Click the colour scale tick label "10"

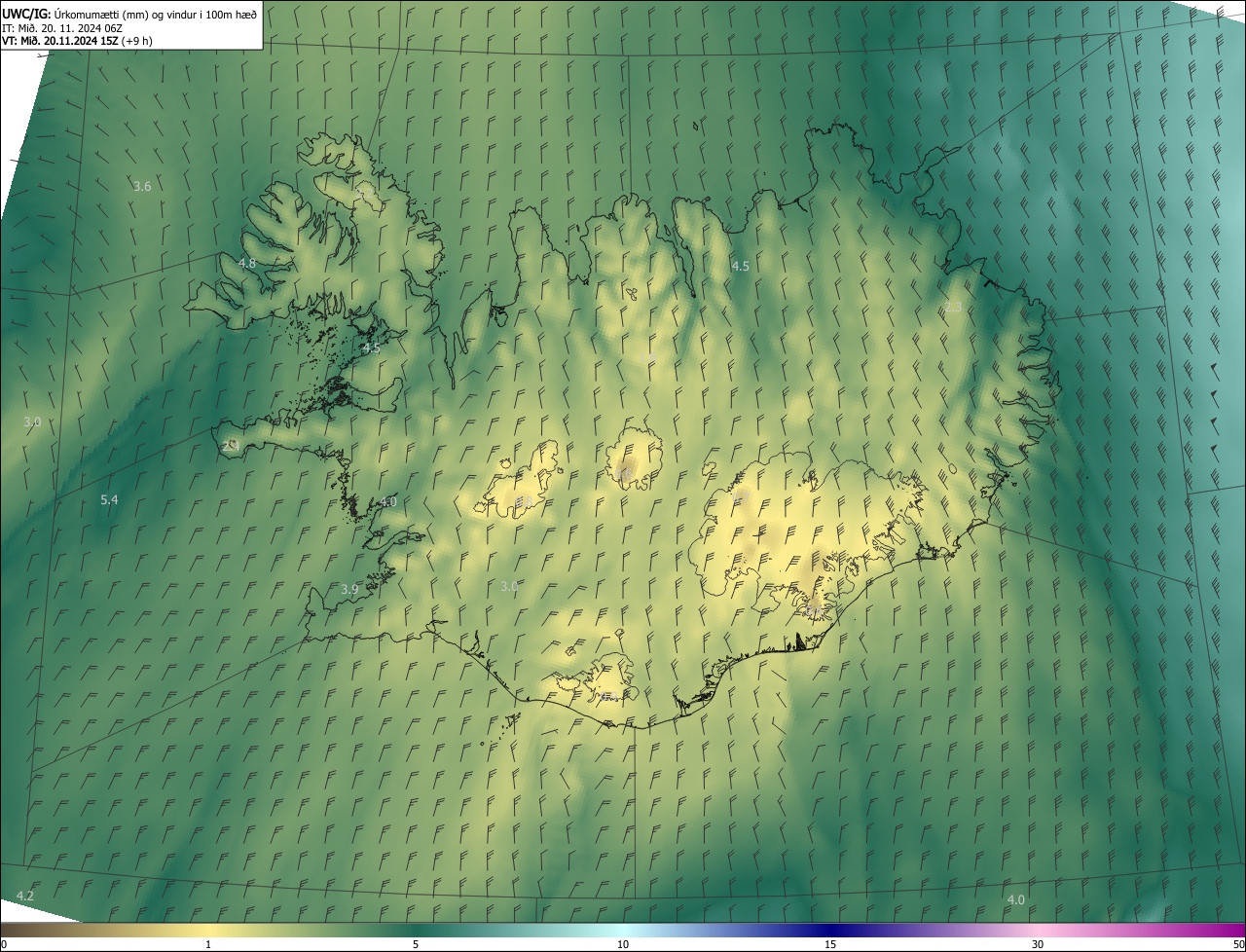[623, 945]
